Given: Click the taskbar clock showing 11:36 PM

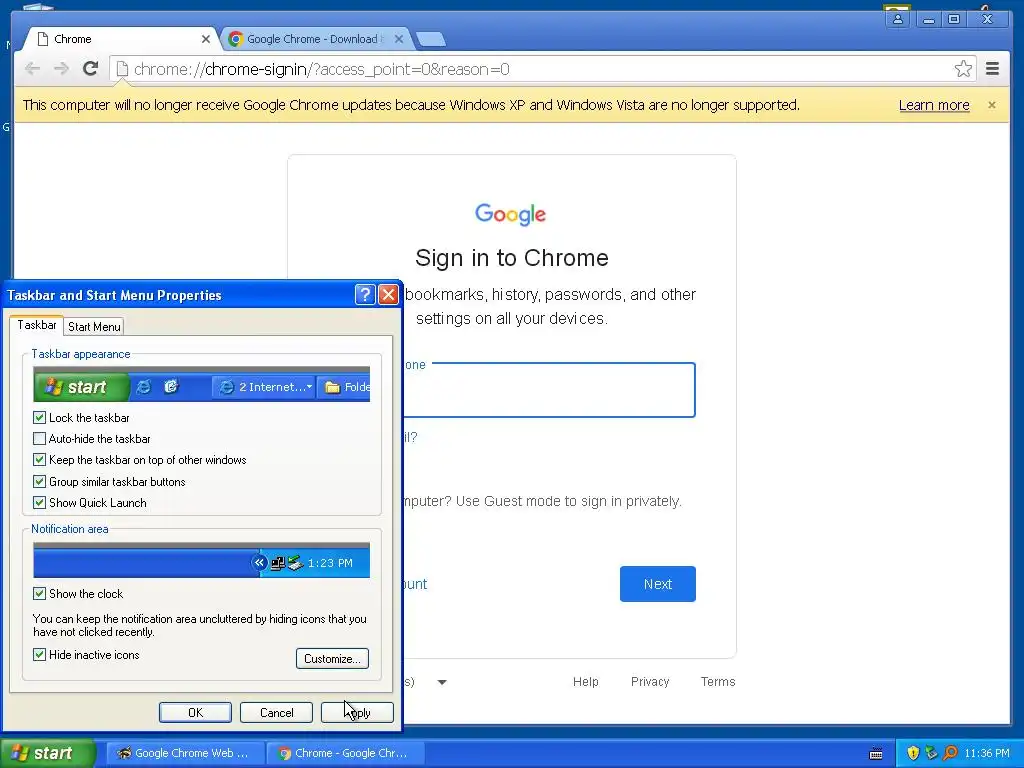Looking at the screenshot, I should [987, 754].
